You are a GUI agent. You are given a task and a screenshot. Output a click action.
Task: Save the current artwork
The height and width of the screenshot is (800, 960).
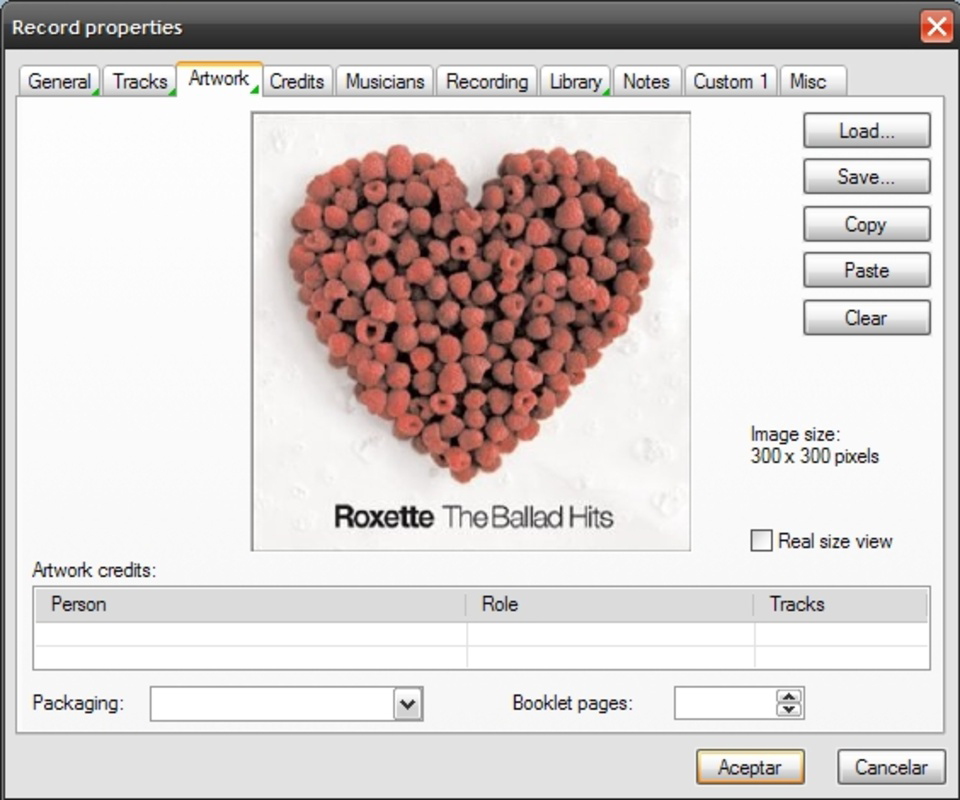[x=866, y=177]
